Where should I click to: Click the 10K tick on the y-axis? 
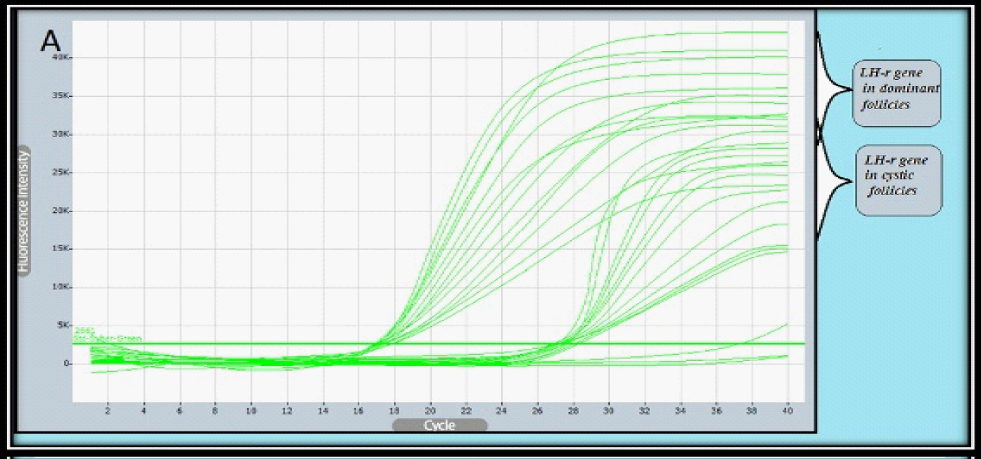coord(61,287)
